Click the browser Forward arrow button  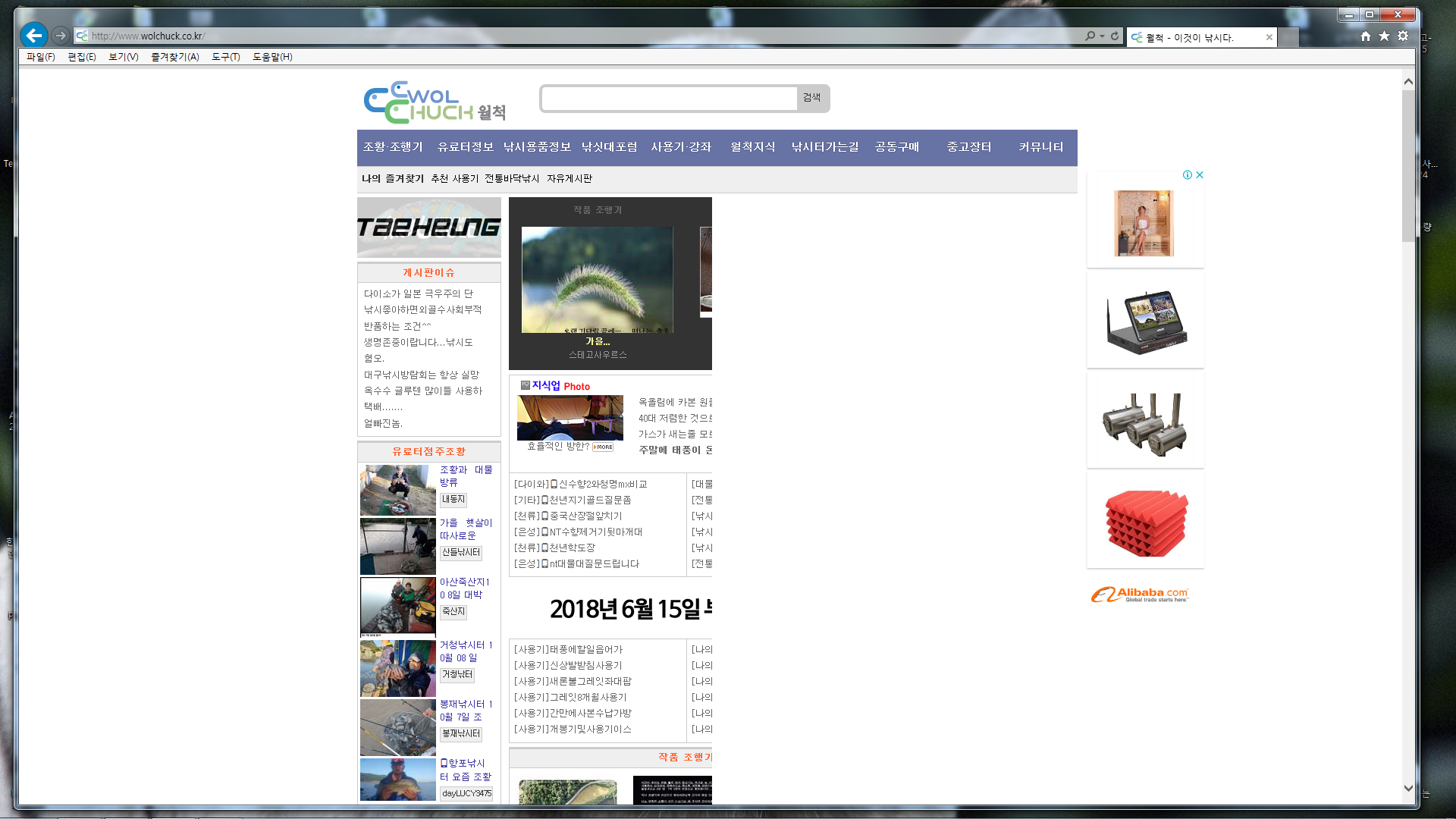click(x=61, y=36)
